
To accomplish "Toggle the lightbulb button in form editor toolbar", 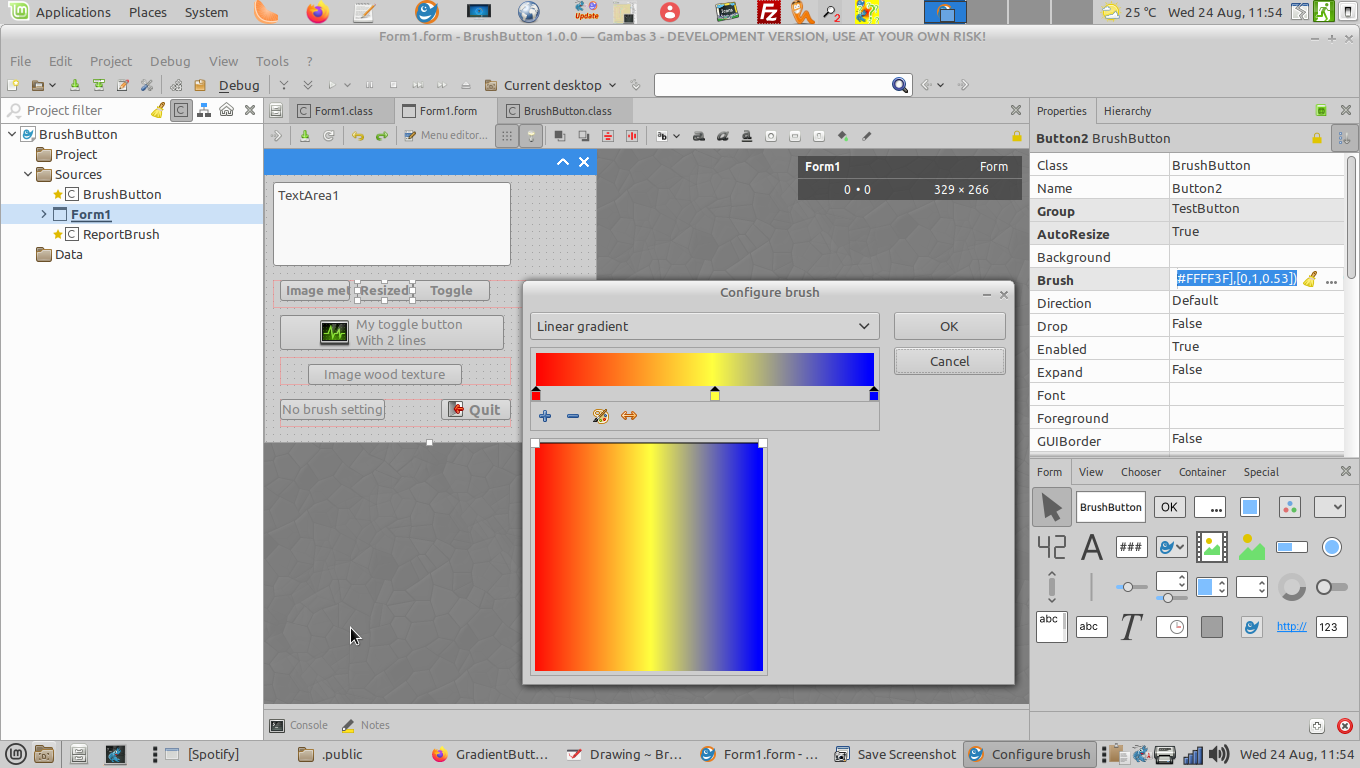I will [x=532, y=136].
